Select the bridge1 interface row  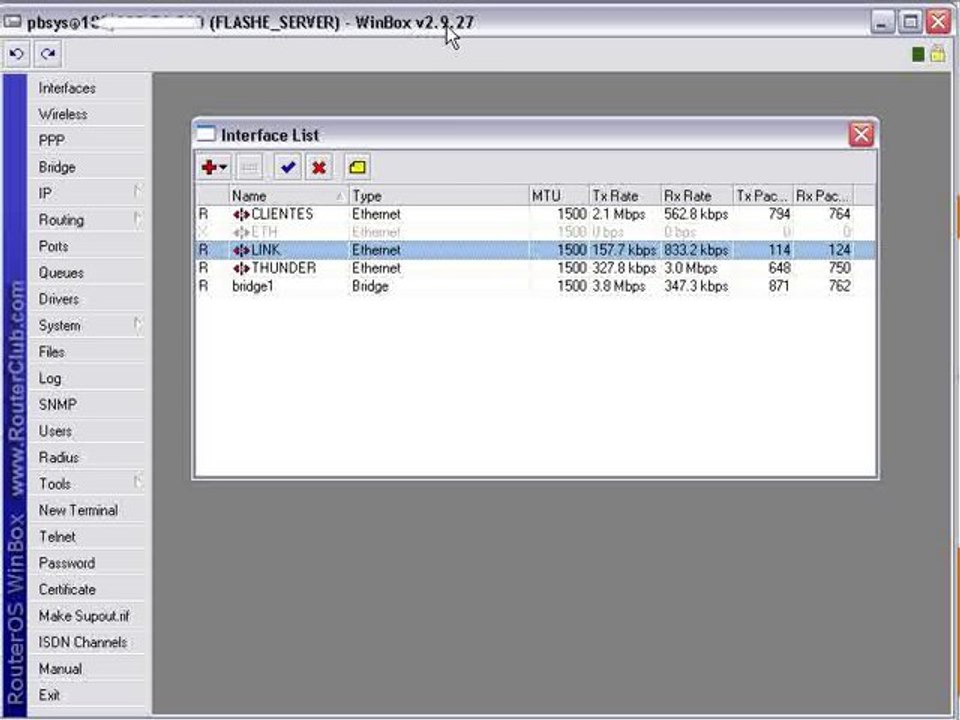coord(534,286)
